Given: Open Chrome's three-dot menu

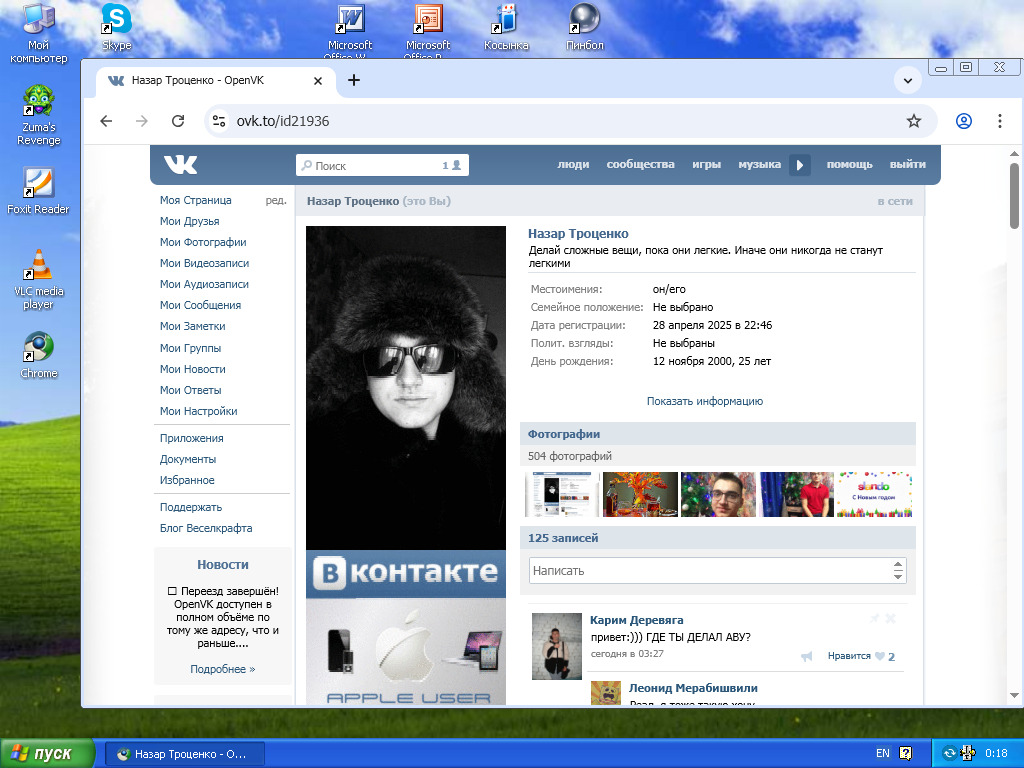Looking at the screenshot, I should tap(999, 121).
